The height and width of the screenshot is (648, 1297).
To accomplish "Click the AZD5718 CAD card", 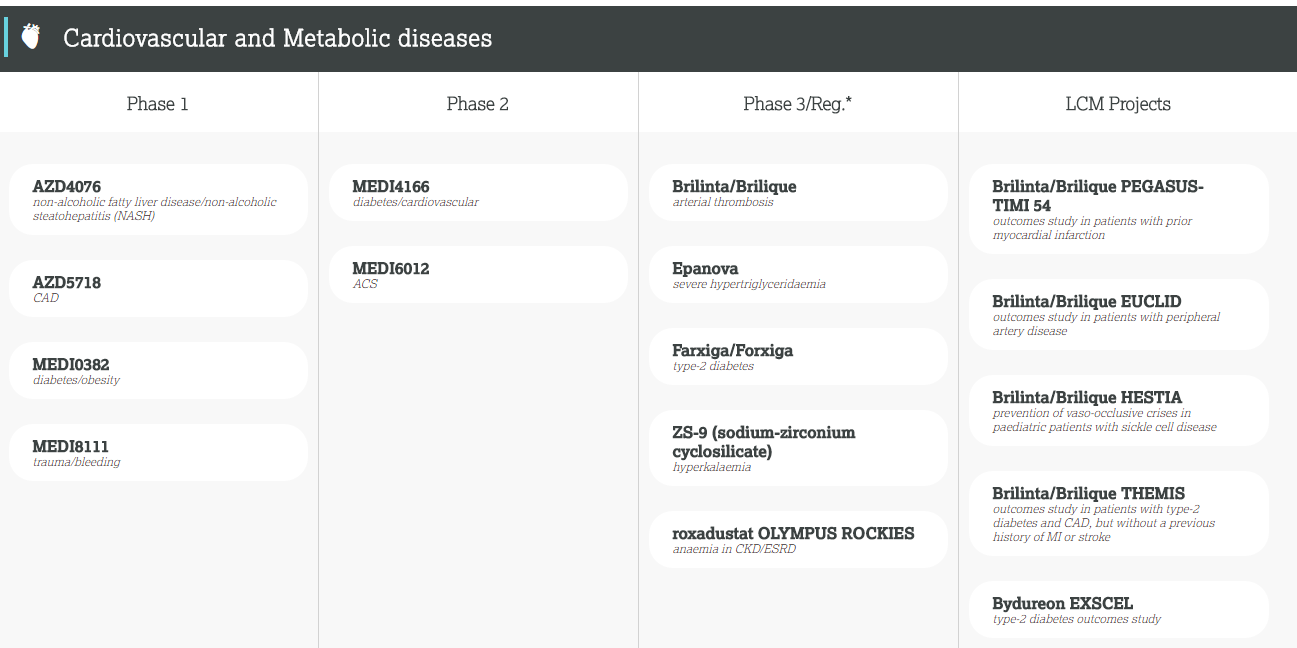I will pos(158,289).
